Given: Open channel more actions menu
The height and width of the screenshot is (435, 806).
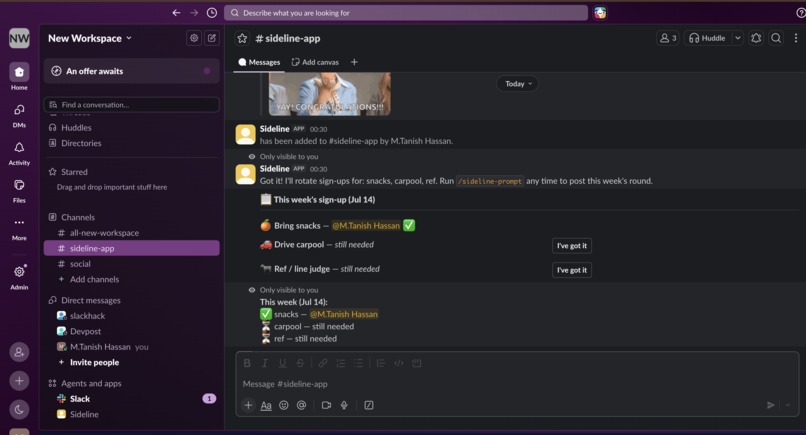Looking at the screenshot, I should 796,38.
